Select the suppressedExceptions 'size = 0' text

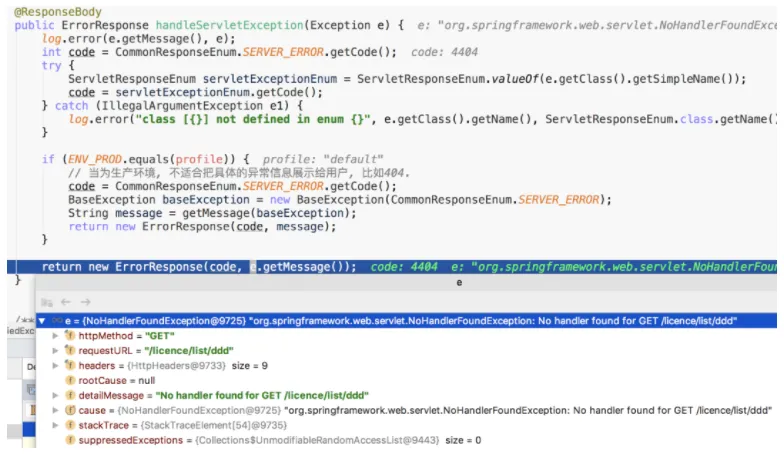pyautogui.click(x=463, y=440)
